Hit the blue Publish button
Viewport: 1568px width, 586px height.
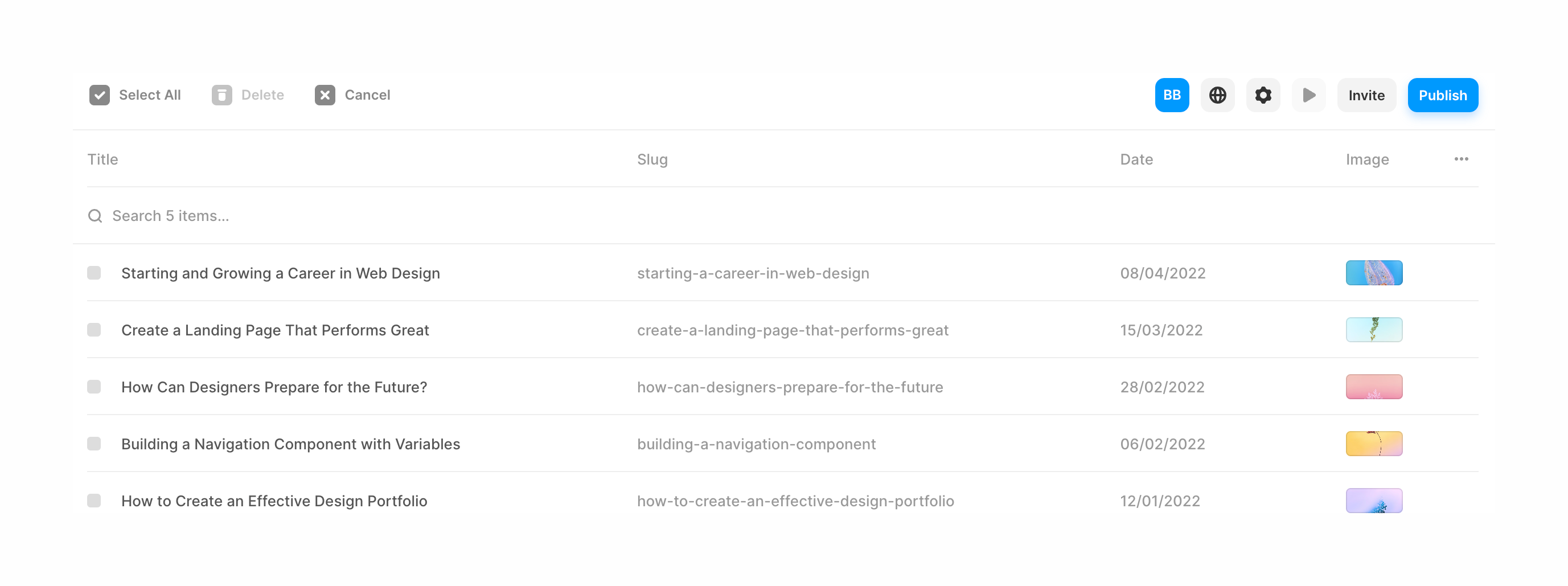tap(1443, 95)
